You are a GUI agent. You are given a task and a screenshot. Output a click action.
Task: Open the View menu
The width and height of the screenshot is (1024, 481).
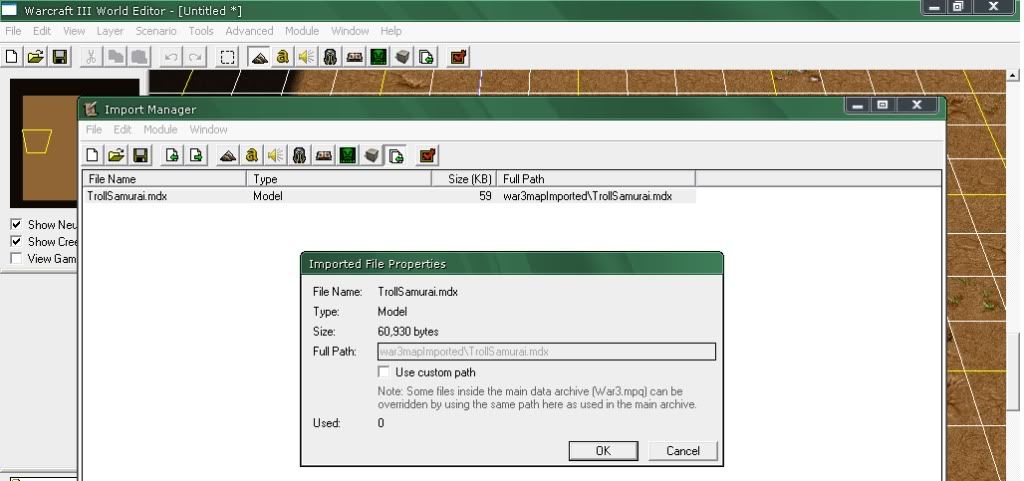(x=74, y=31)
